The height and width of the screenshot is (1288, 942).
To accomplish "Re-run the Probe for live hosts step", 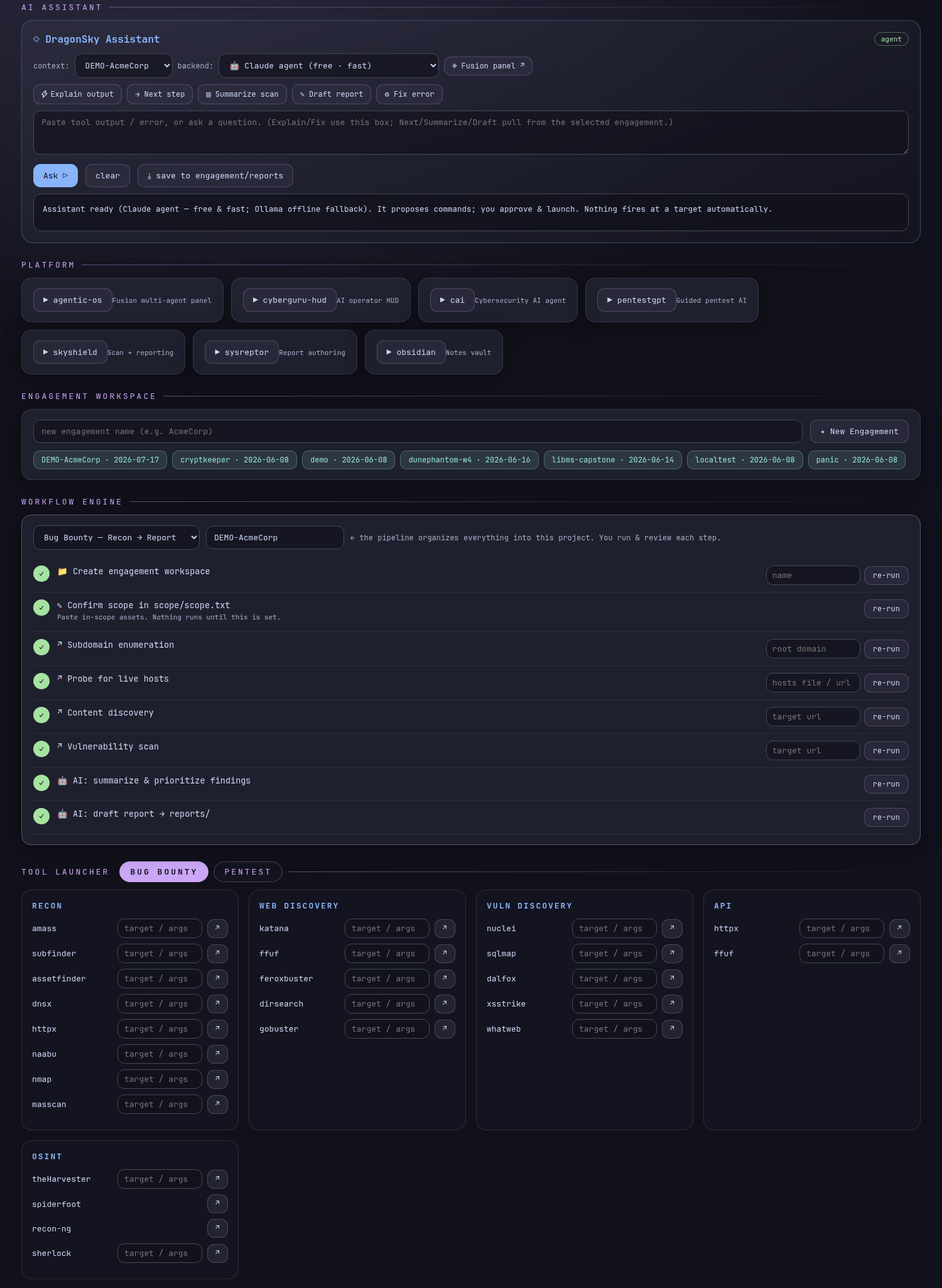I will tap(886, 683).
